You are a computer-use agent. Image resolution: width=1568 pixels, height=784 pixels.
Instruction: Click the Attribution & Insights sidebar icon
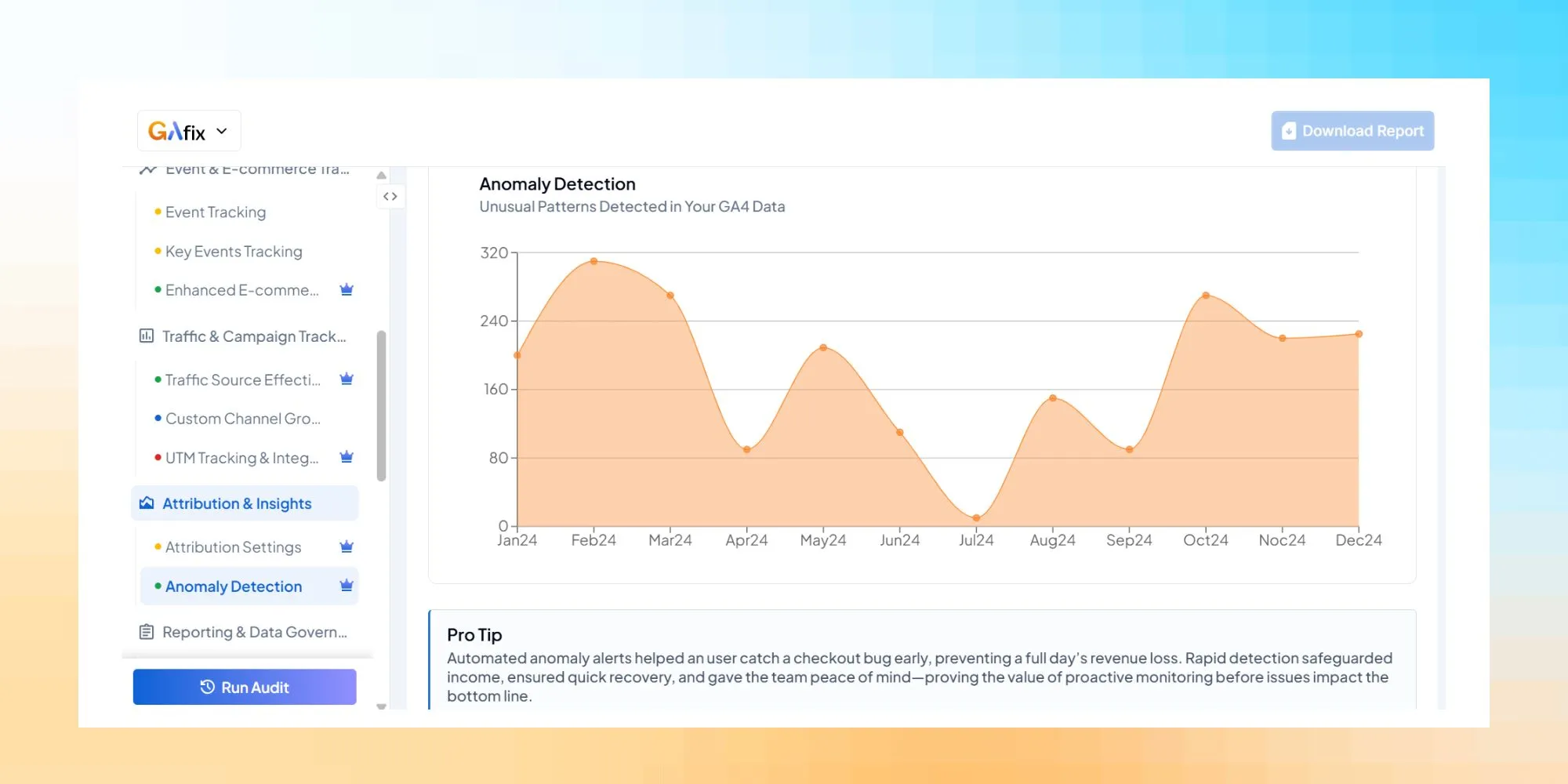(x=146, y=503)
